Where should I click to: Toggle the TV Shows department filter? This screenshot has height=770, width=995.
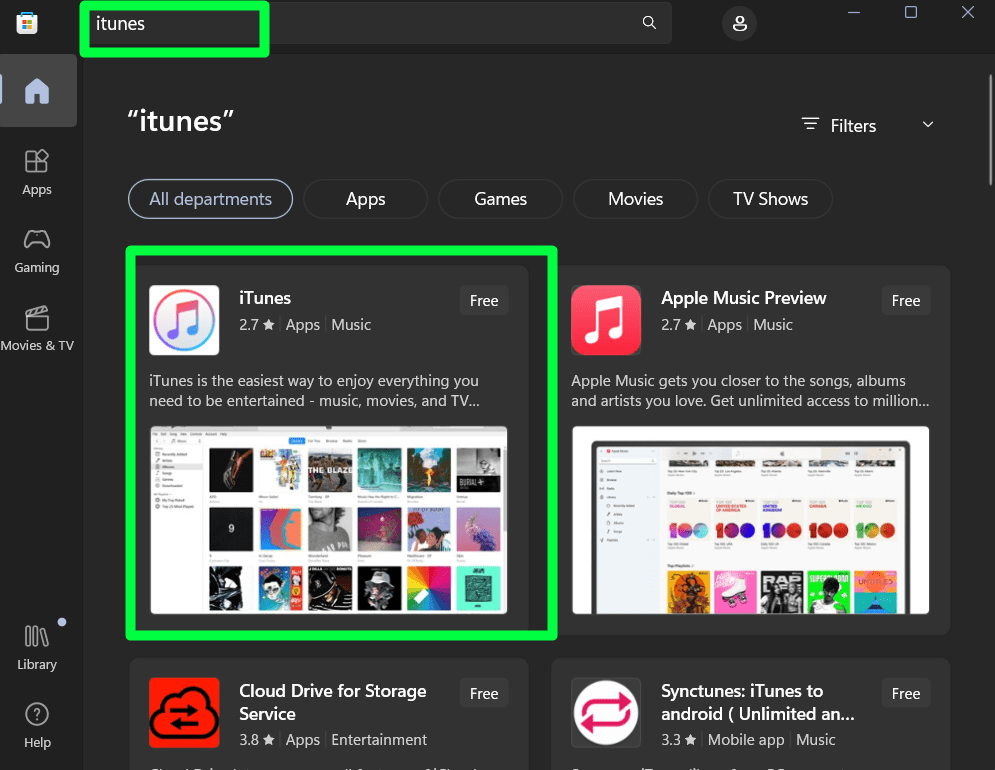(770, 199)
